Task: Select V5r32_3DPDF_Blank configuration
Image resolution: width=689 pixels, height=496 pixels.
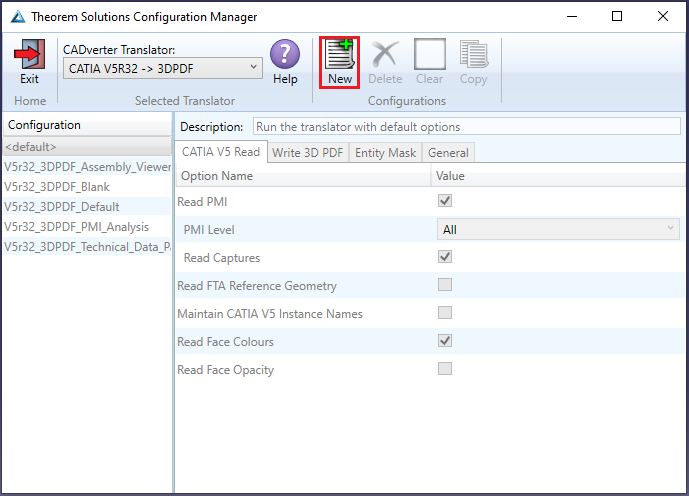Action: pos(87,187)
